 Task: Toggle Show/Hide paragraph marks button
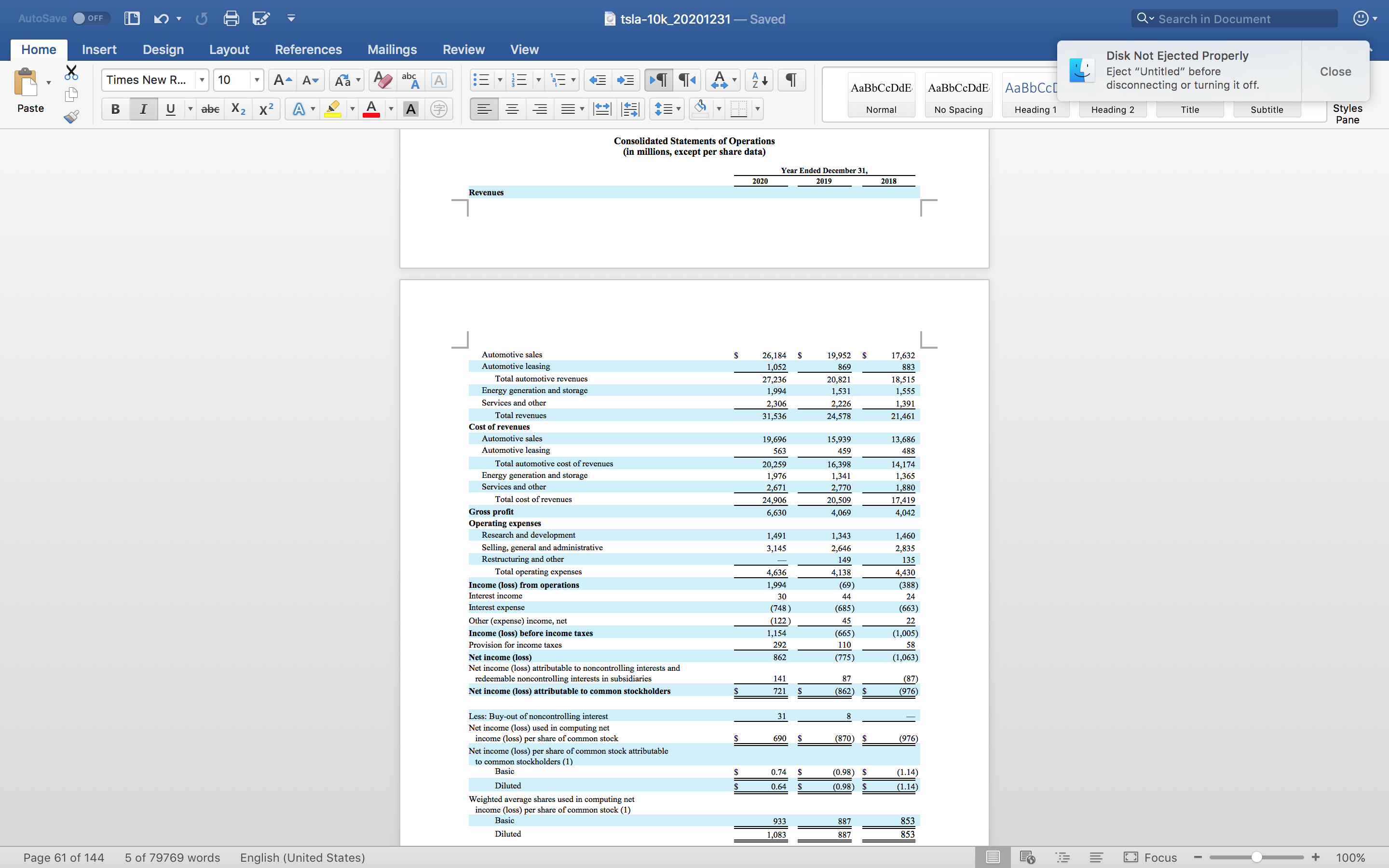(x=791, y=80)
